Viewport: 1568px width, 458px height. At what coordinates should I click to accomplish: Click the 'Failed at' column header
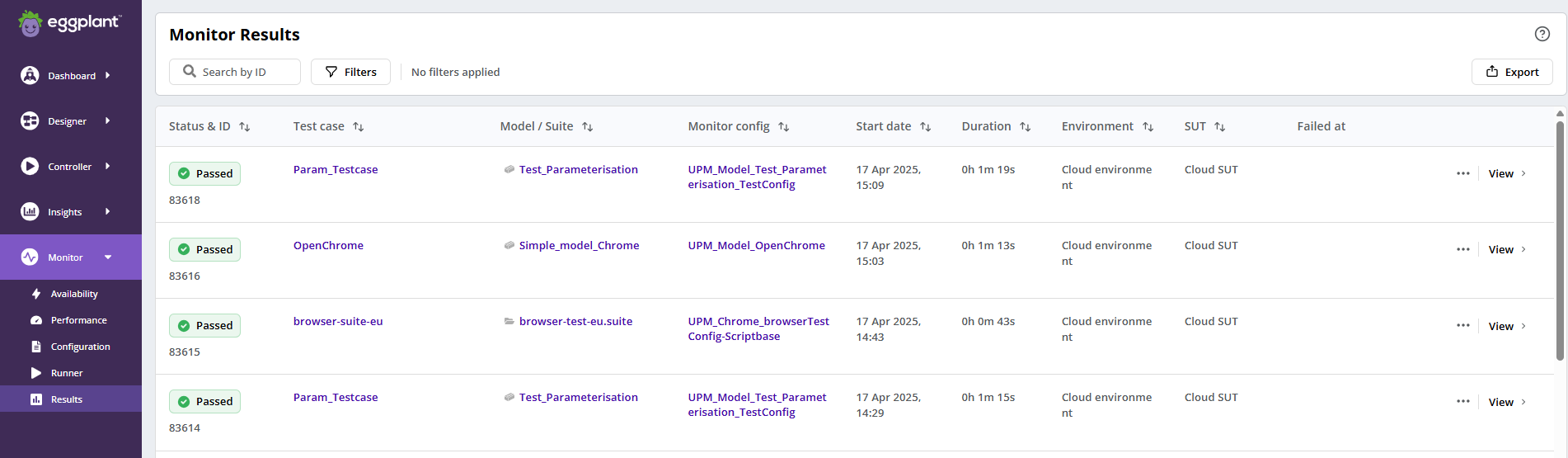point(1321,126)
